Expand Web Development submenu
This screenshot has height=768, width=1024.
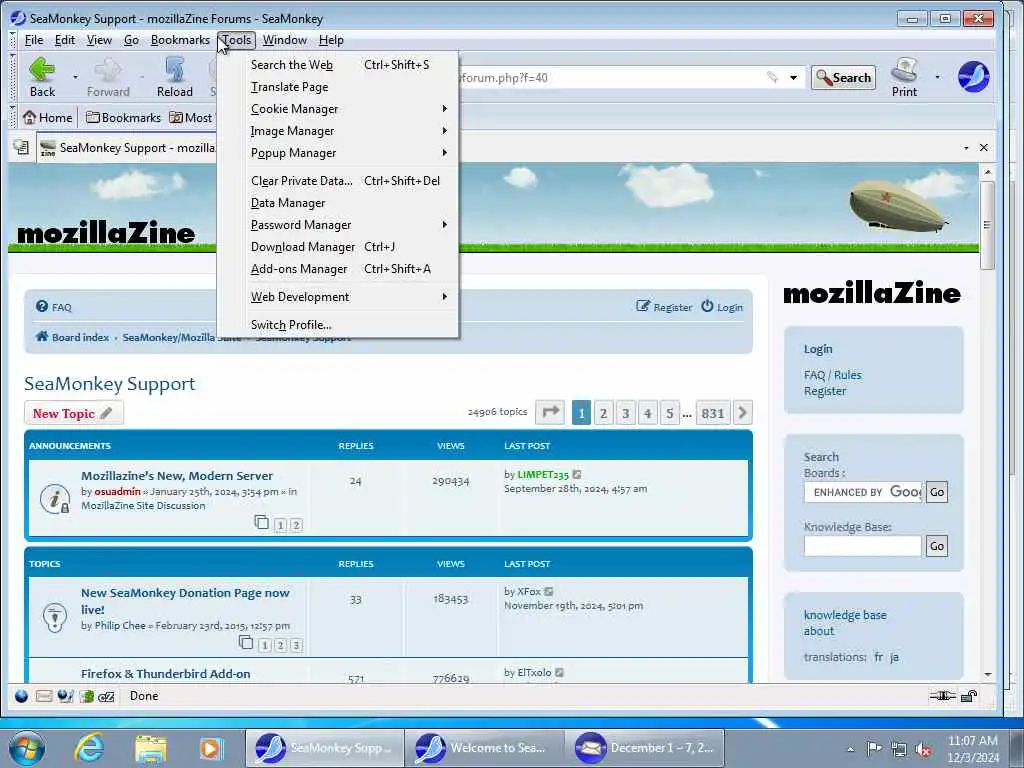(338, 297)
